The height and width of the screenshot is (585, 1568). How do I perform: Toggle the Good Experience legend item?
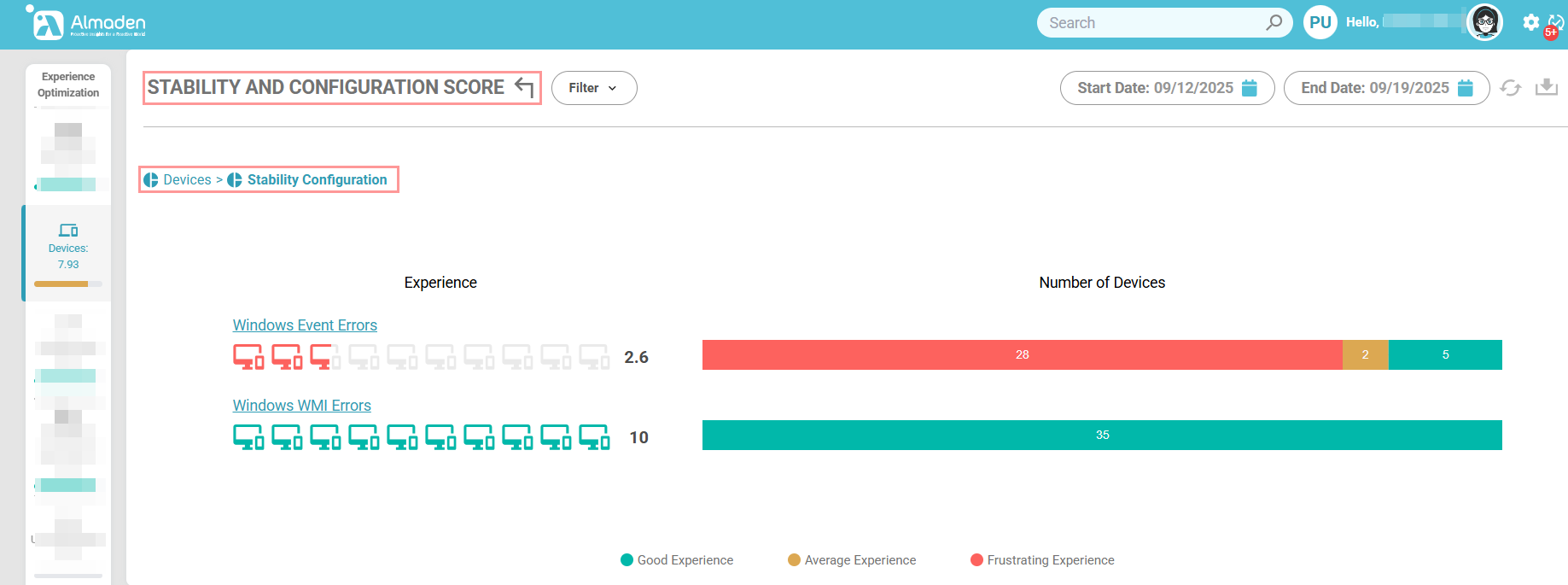pos(677,560)
